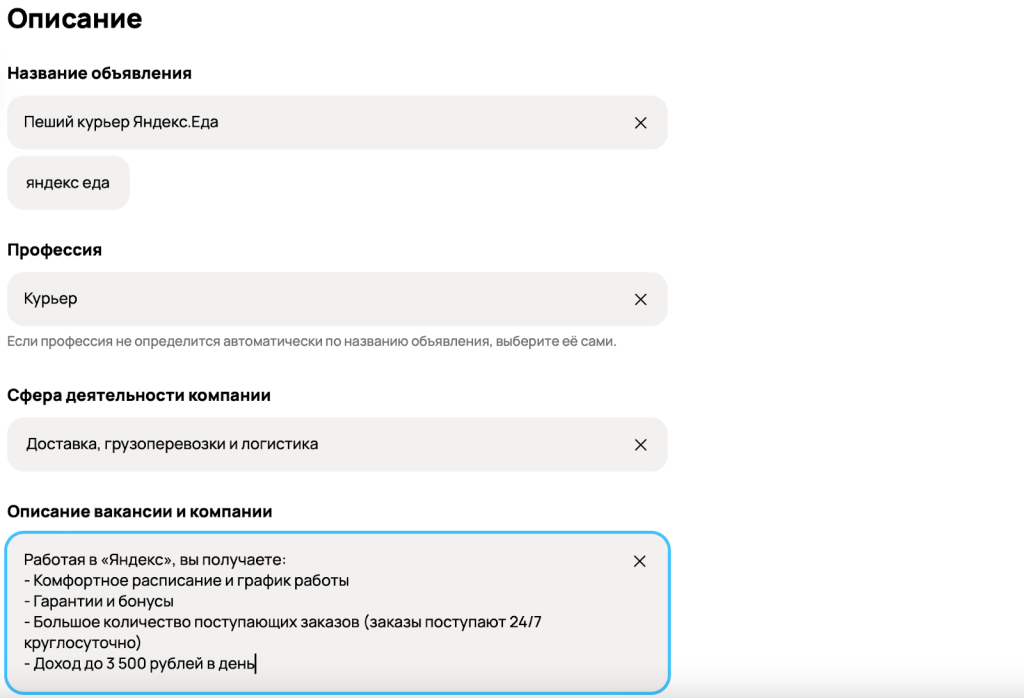Click the 'Сфера деятельности компании' label
The width and height of the screenshot is (1024, 698).
coord(139,395)
